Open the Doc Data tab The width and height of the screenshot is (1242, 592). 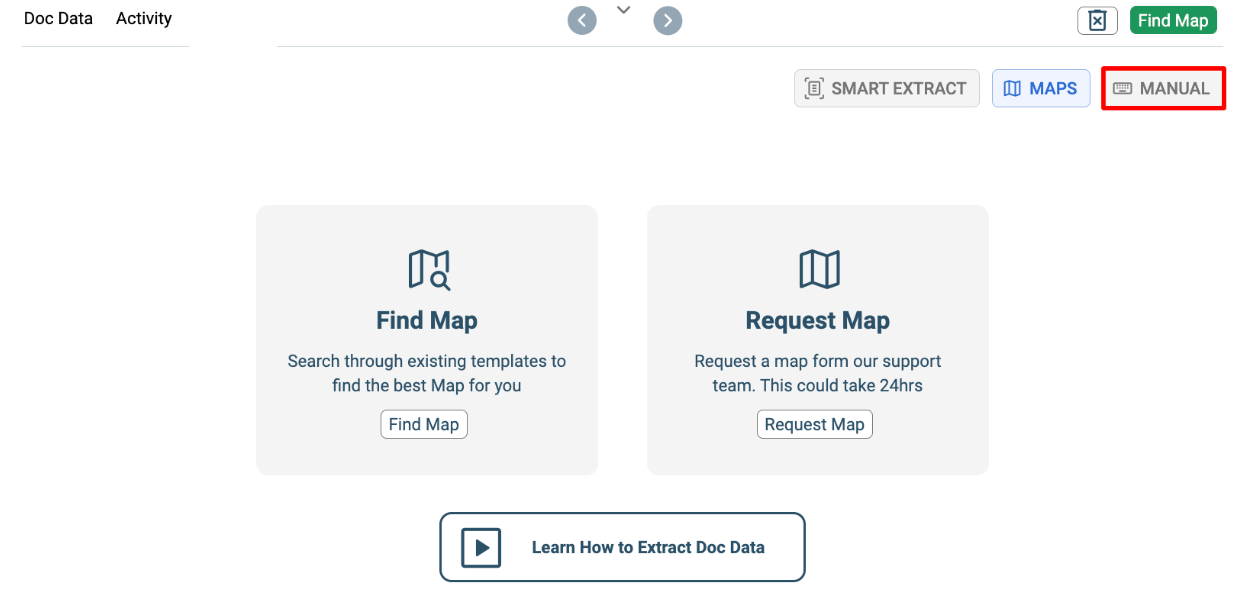pyautogui.click(x=58, y=19)
